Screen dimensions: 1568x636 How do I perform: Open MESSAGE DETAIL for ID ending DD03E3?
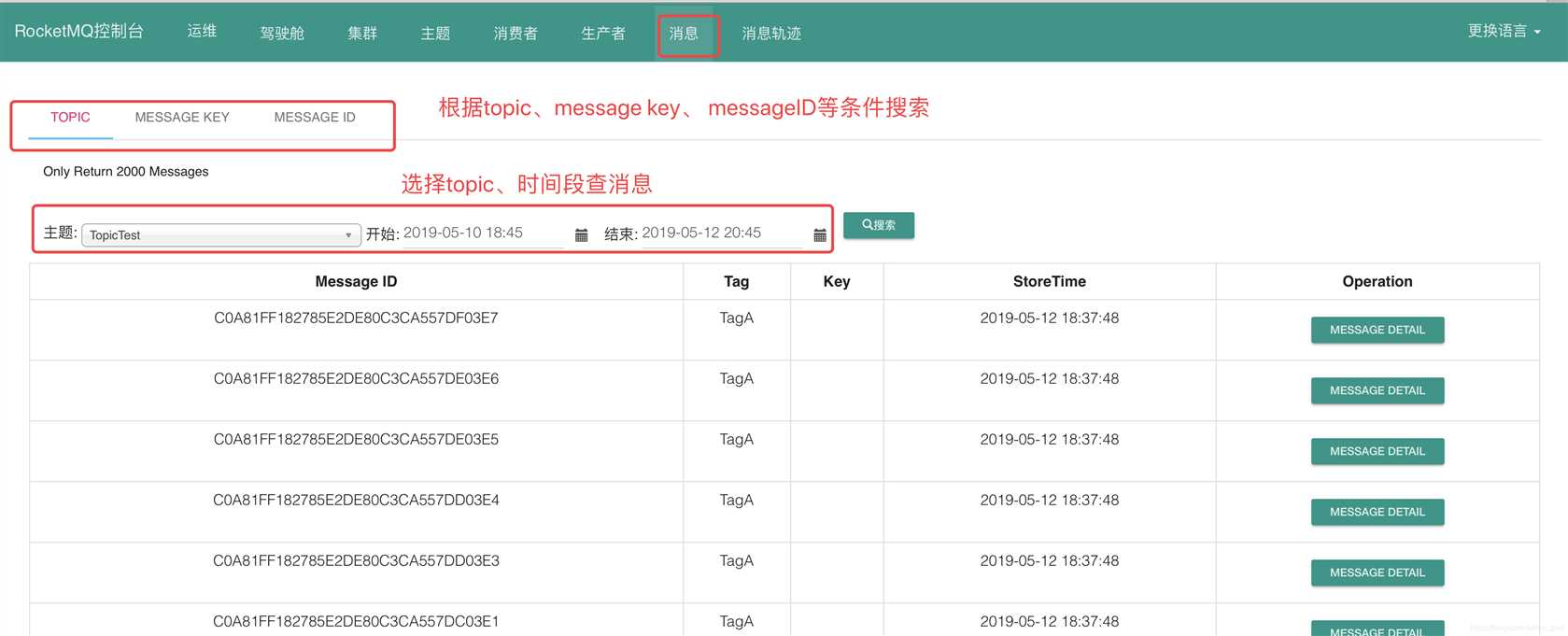(x=1377, y=572)
